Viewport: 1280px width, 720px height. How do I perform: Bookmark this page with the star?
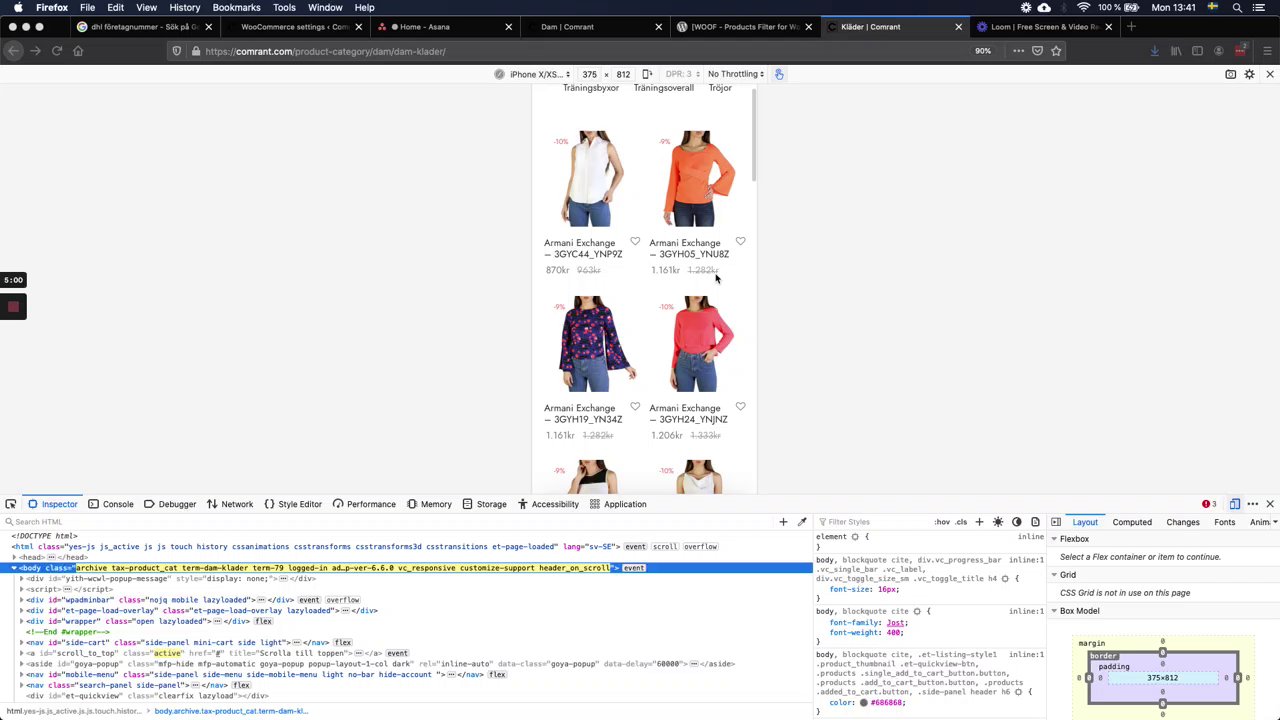pyautogui.click(x=1056, y=51)
